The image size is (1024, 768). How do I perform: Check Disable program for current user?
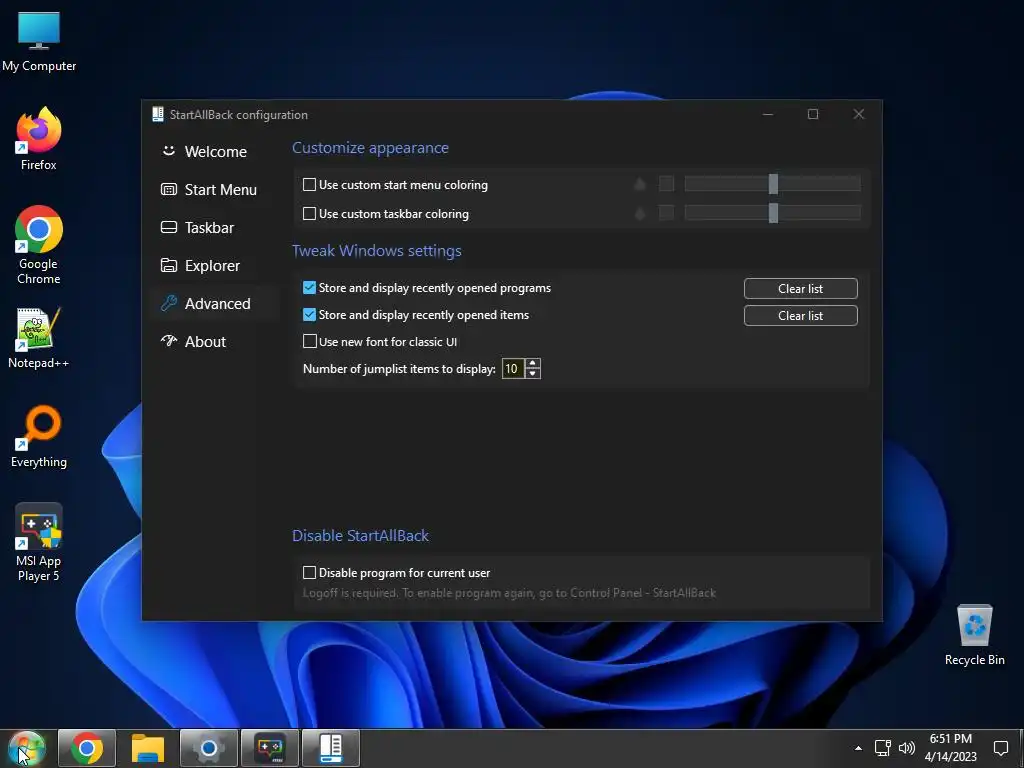[310, 573]
